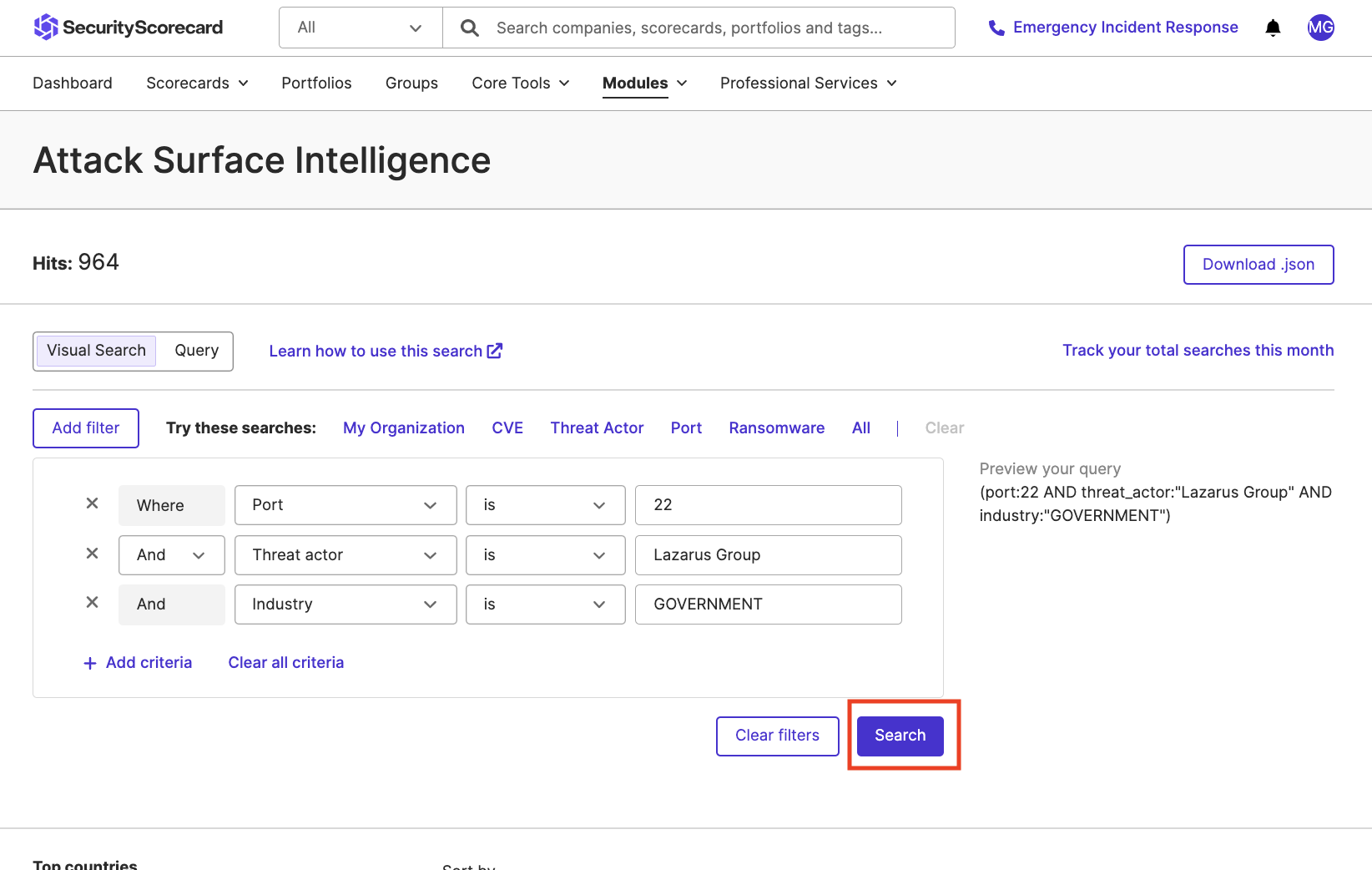Open the external link icon beside Learn how
This screenshot has height=870, width=1372.
click(495, 351)
